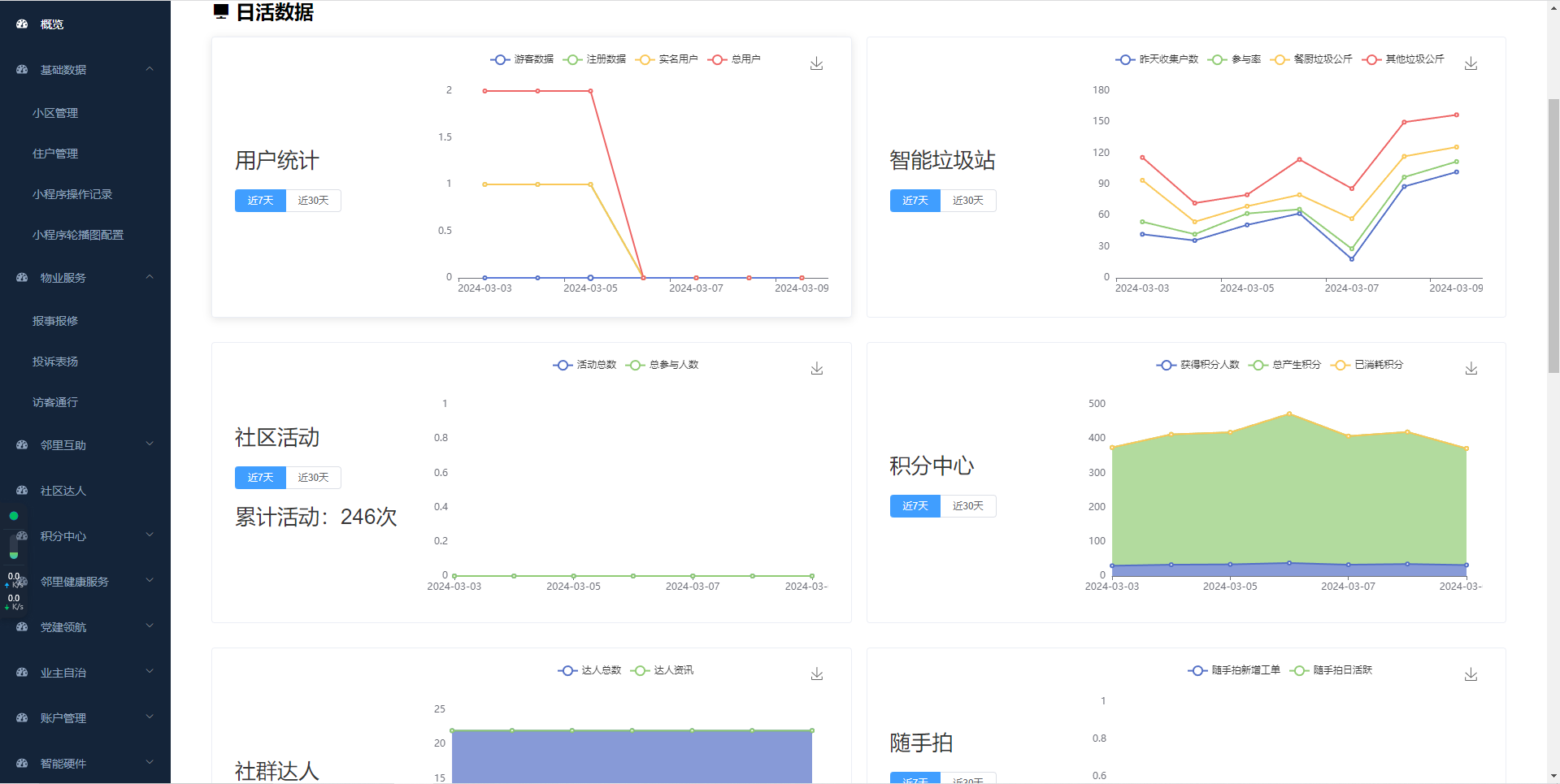
Task: Toggle 达人总数 legend series
Action: pos(589,670)
